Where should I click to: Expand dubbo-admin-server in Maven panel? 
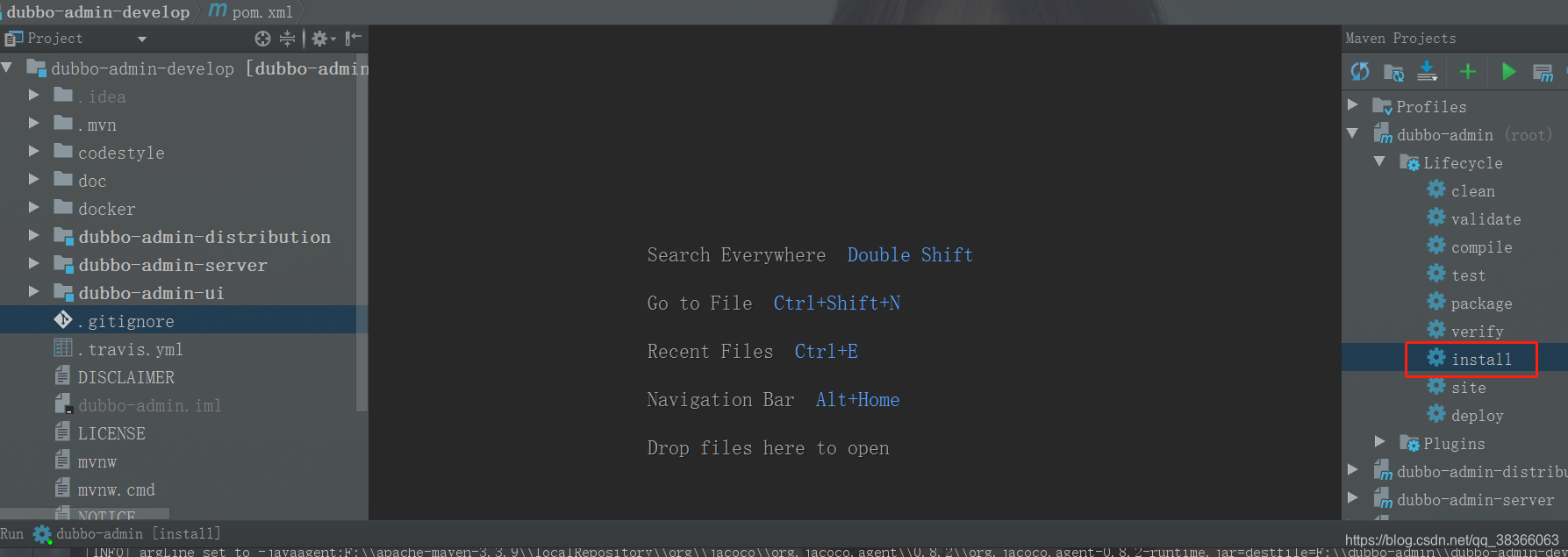click(1353, 498)
